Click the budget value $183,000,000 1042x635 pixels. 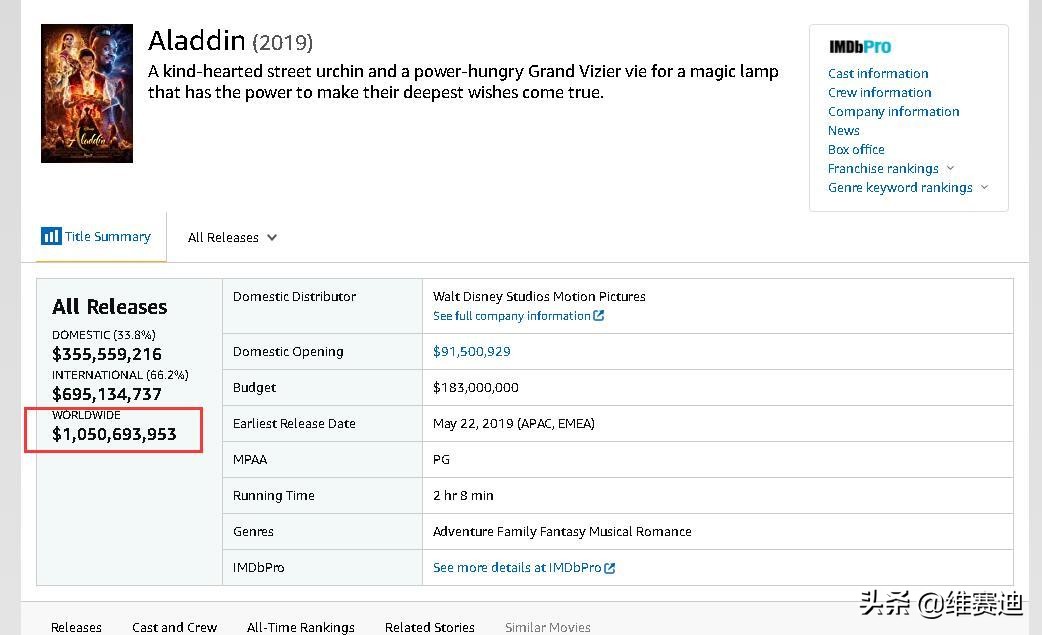(x=475, y=387)
